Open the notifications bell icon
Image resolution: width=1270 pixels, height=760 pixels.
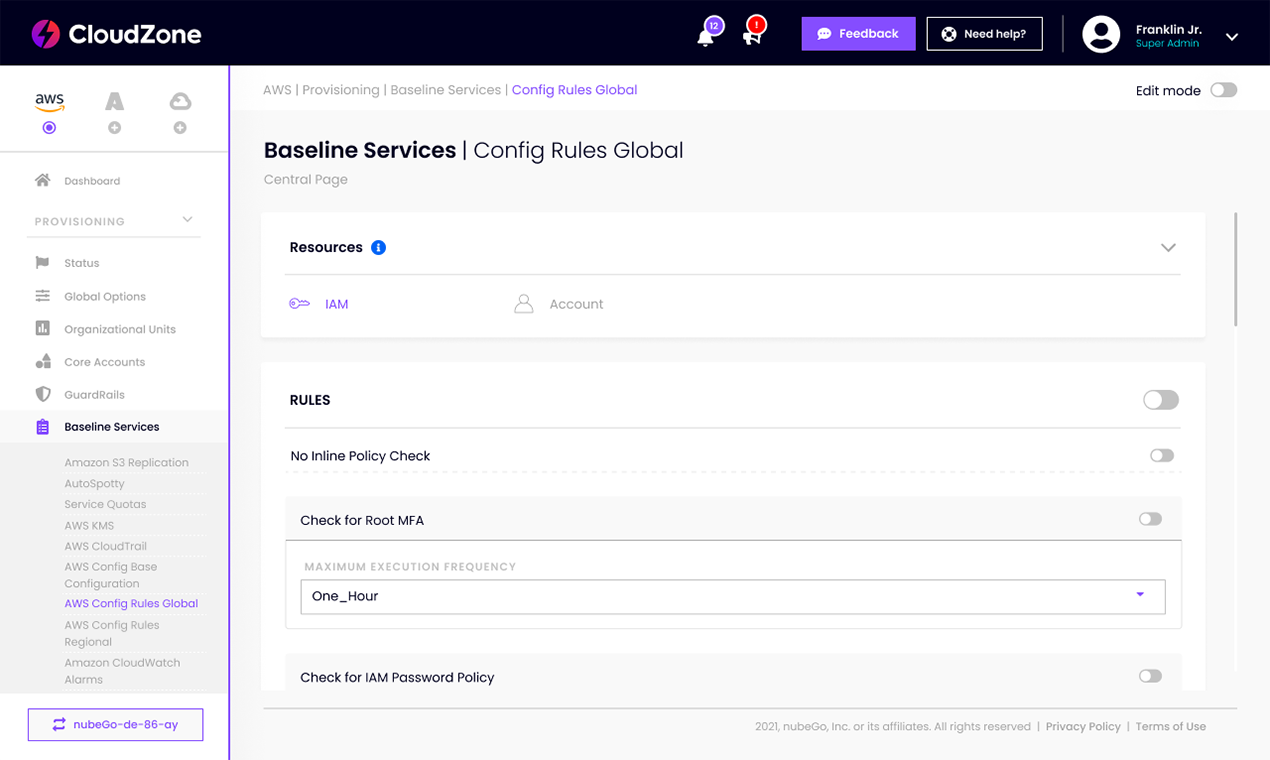tap(706, 37)
